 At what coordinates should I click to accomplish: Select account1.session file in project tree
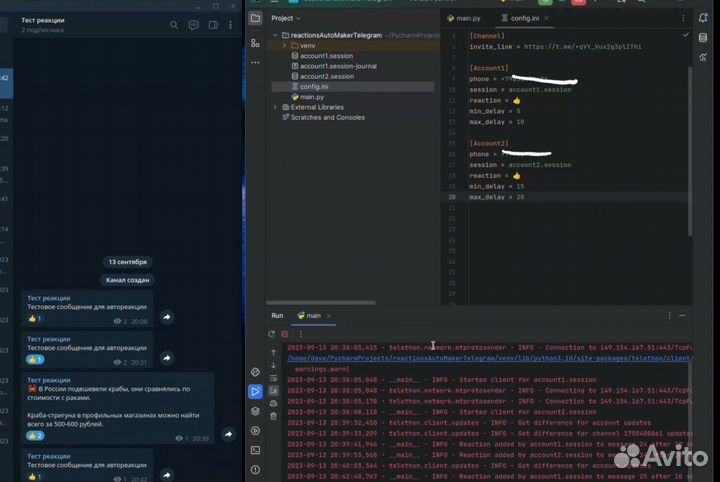[x=326, y=56]
